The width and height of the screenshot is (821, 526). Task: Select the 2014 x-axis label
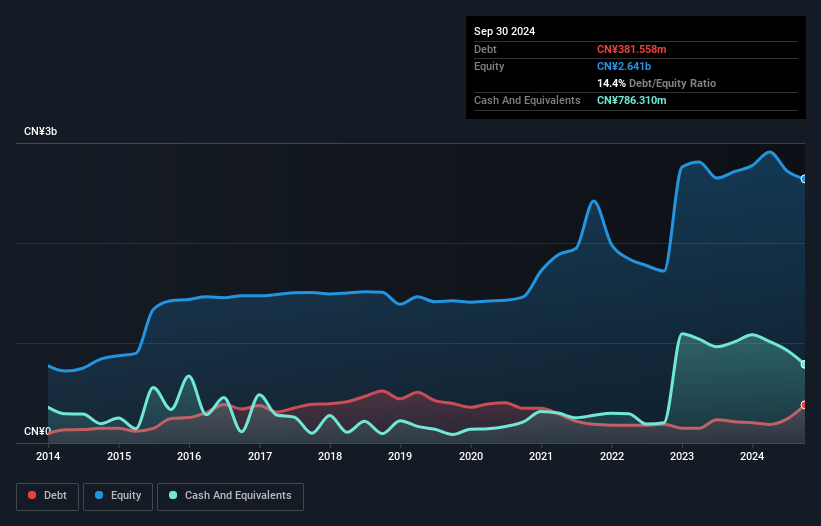click(x=48, y=456)
